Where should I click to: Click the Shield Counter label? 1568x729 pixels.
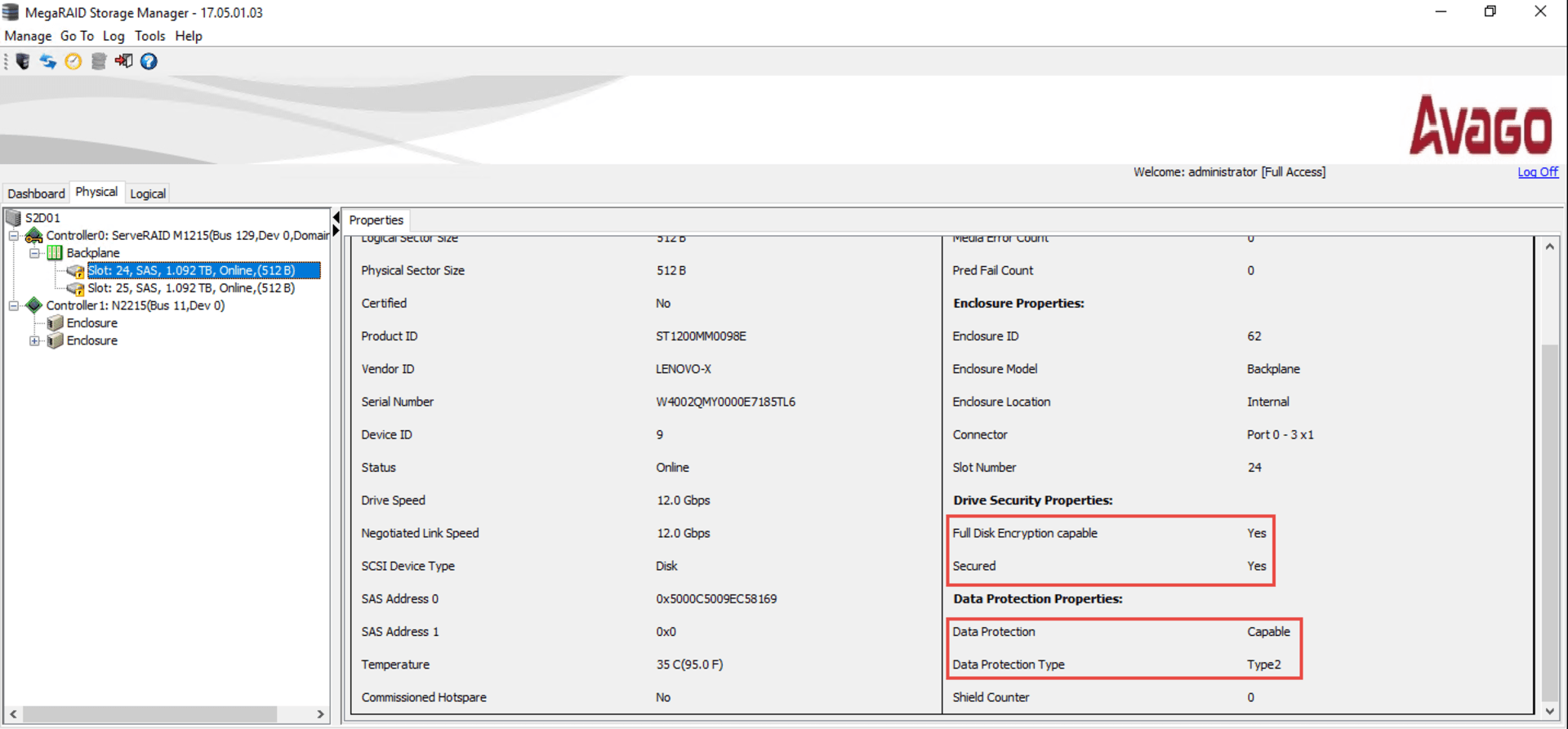pos(991,697)
